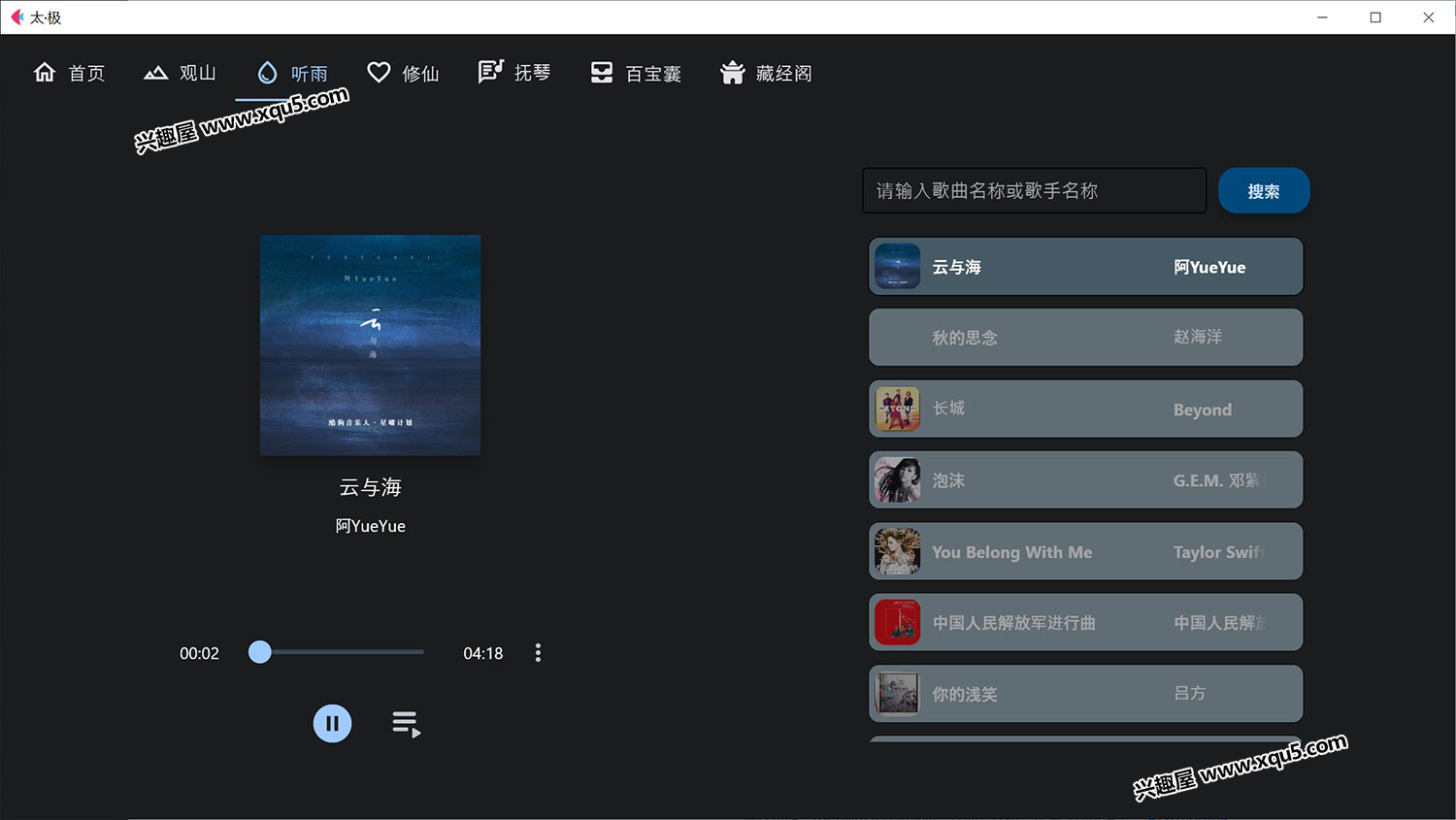The height and width of the screenshot is (820, 1456).
Task: Play 长城 by Beyond
Action: [1085, 409]
